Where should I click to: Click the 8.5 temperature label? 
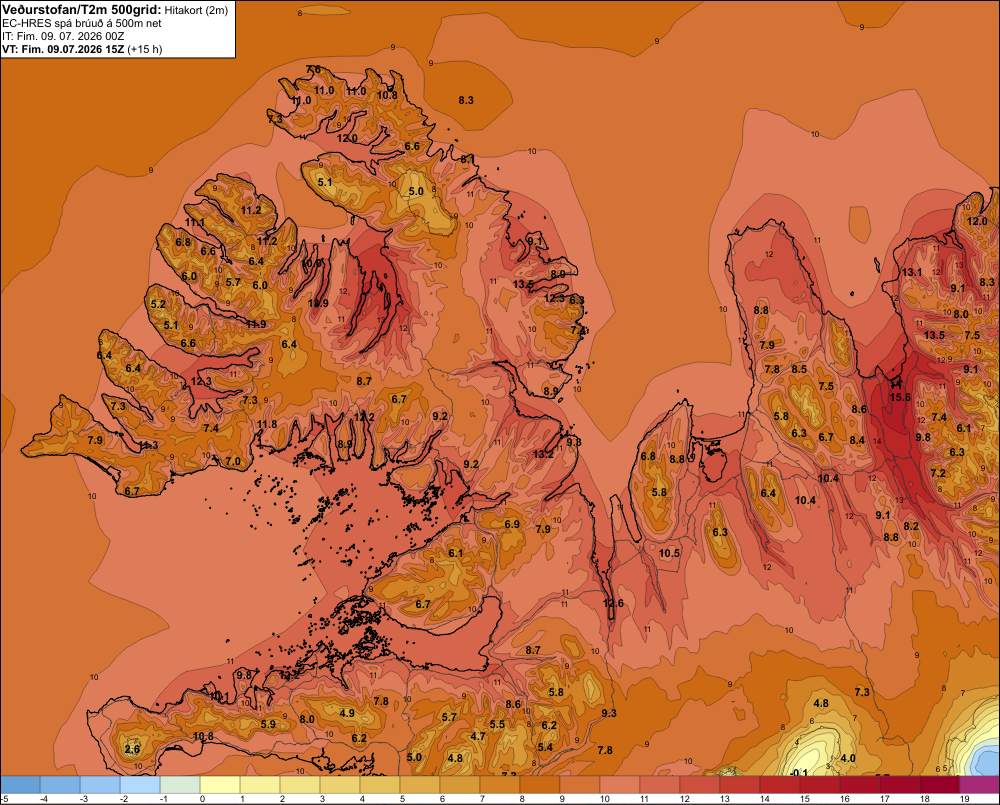click(x=799, y=369)
